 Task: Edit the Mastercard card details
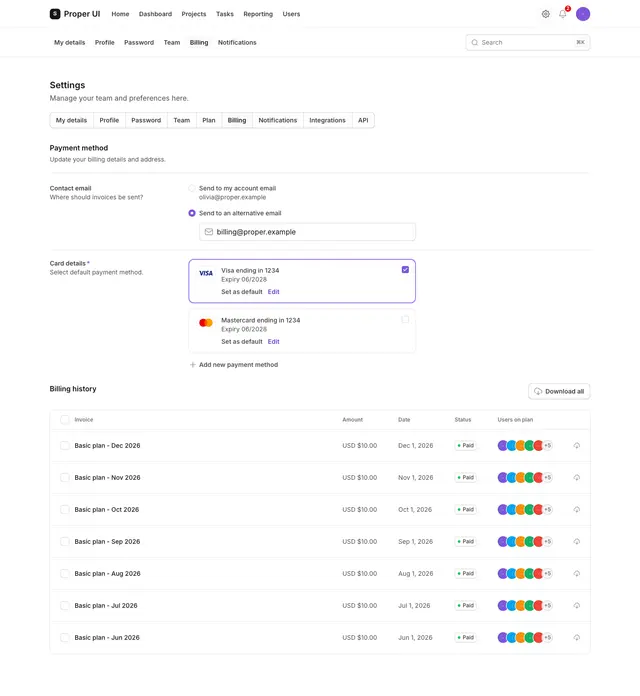coord(273,341)
